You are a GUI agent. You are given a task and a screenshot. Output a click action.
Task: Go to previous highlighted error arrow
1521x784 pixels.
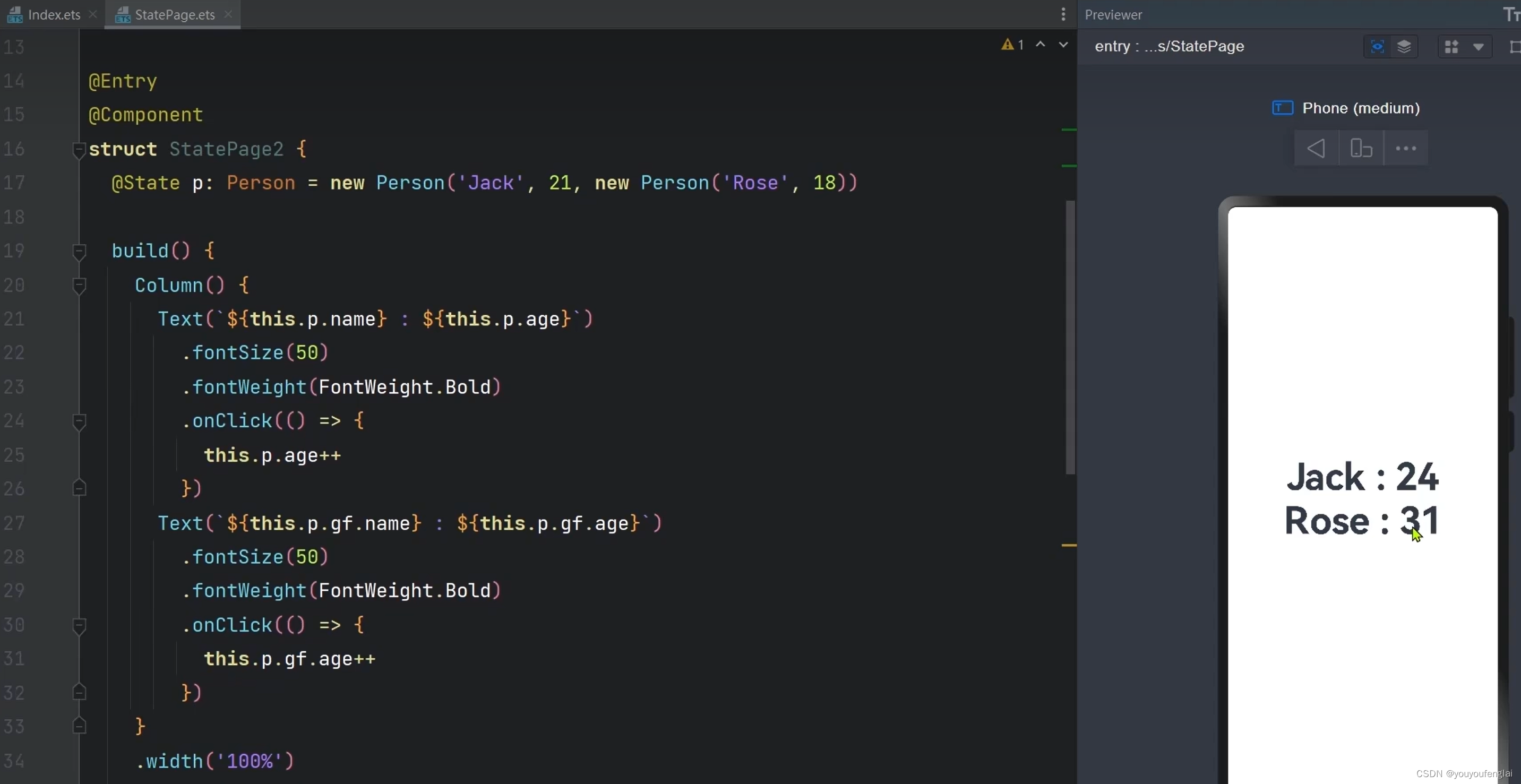click(1041, 45)
